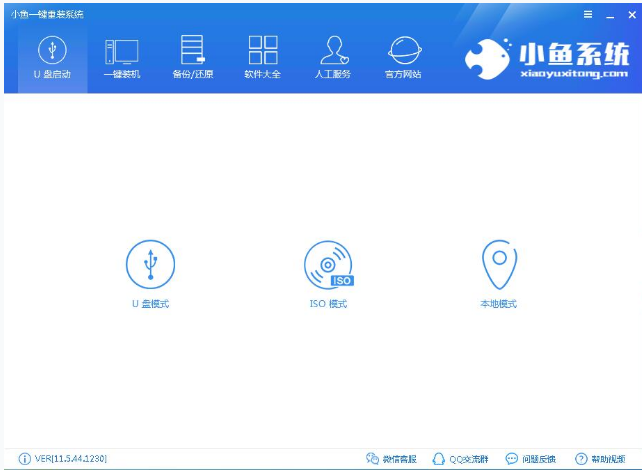Open 备份/还原 in the top toolbar
Screen dimensions: 642x470
tap(191, 50)
